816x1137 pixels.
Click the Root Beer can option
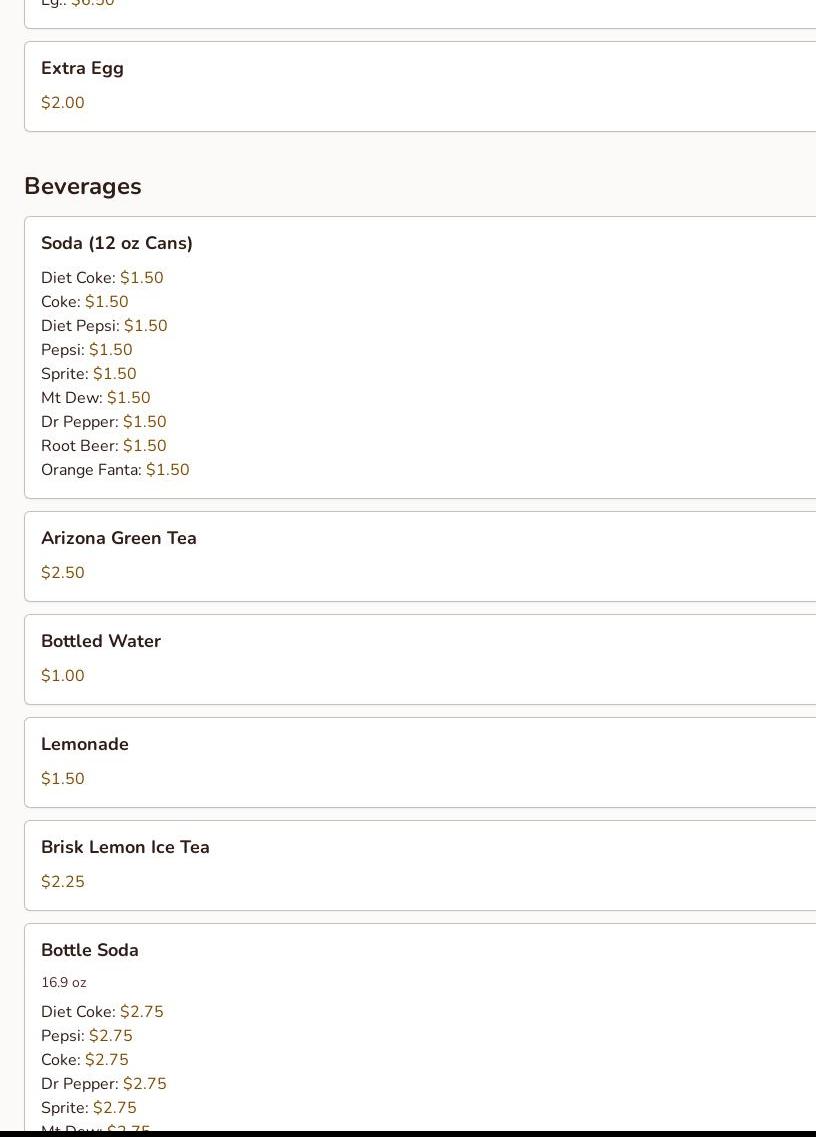(103, 446)
